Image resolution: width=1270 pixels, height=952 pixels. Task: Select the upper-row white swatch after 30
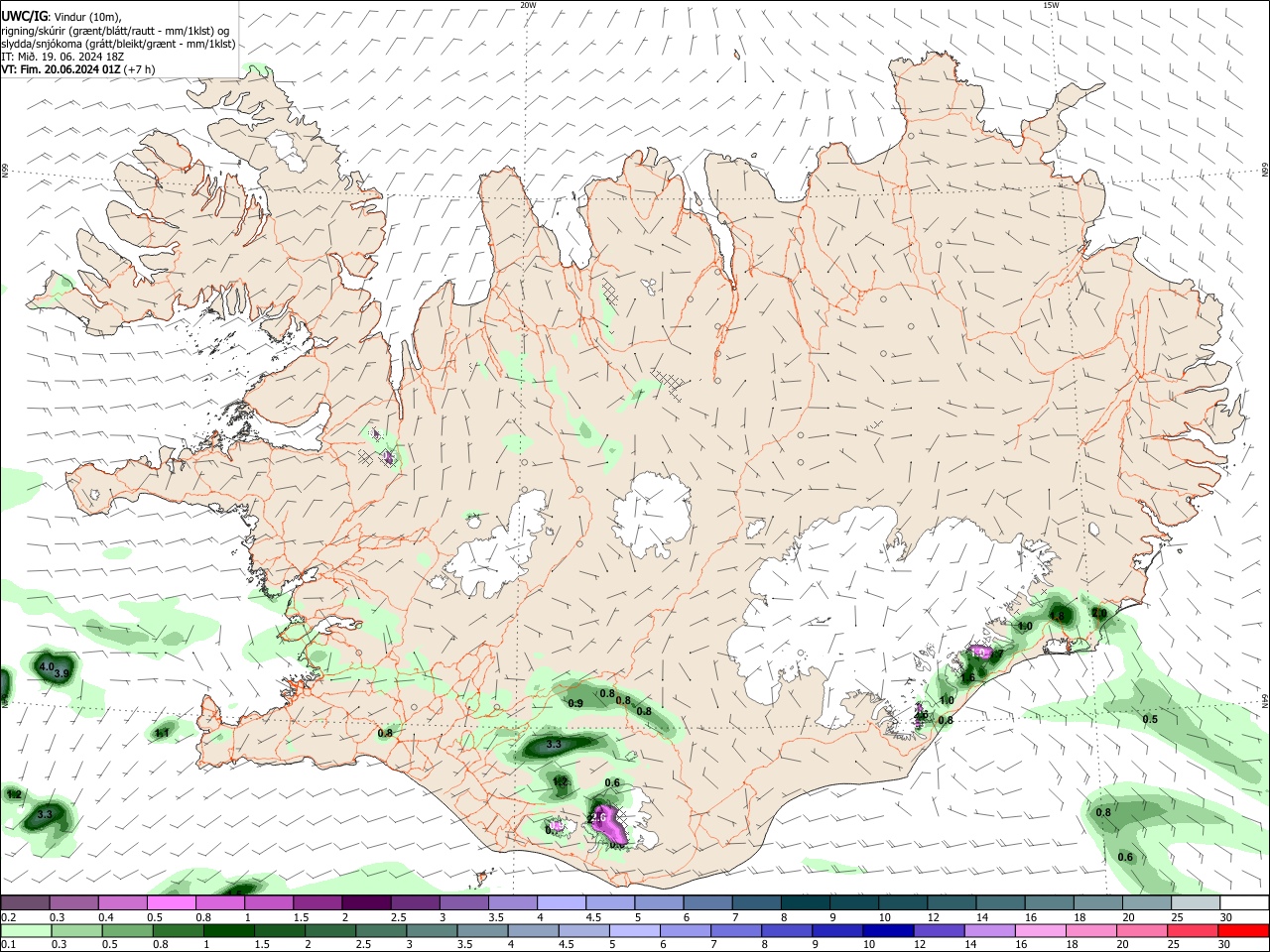pyautogui.click(x=1245, y=903)
